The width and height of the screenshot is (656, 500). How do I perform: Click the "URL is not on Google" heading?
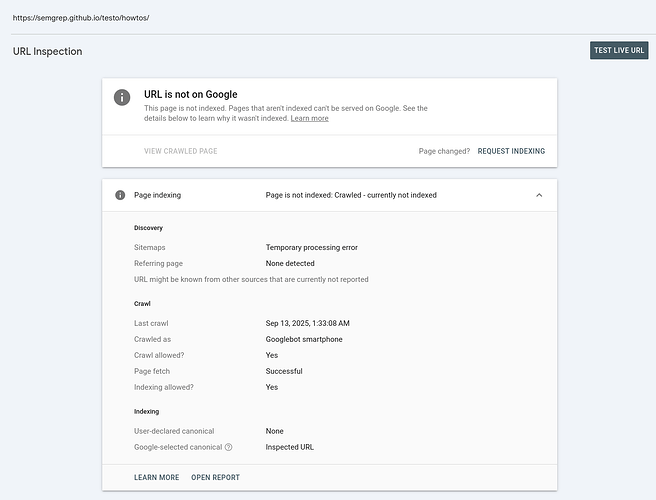(x=190, y=95)
